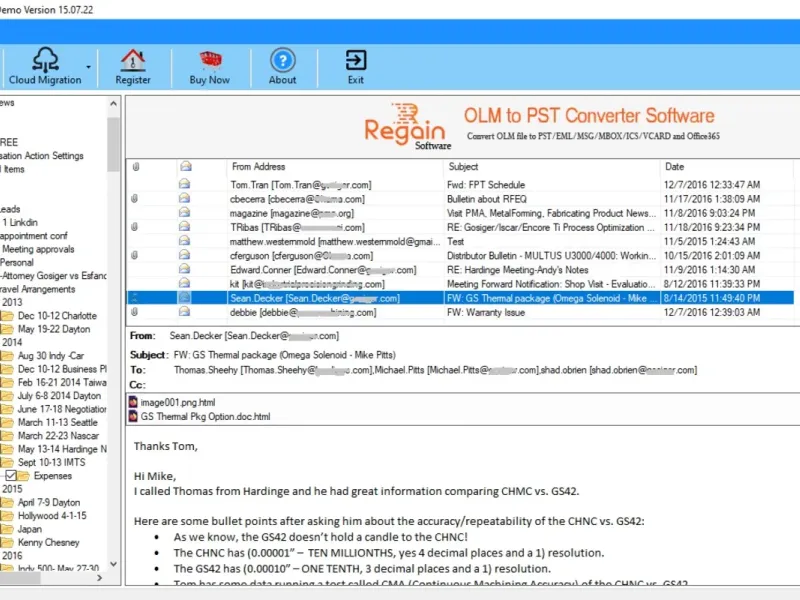Select the Edward.Conner email row
The image size is (800, 600).
point(460,269)
